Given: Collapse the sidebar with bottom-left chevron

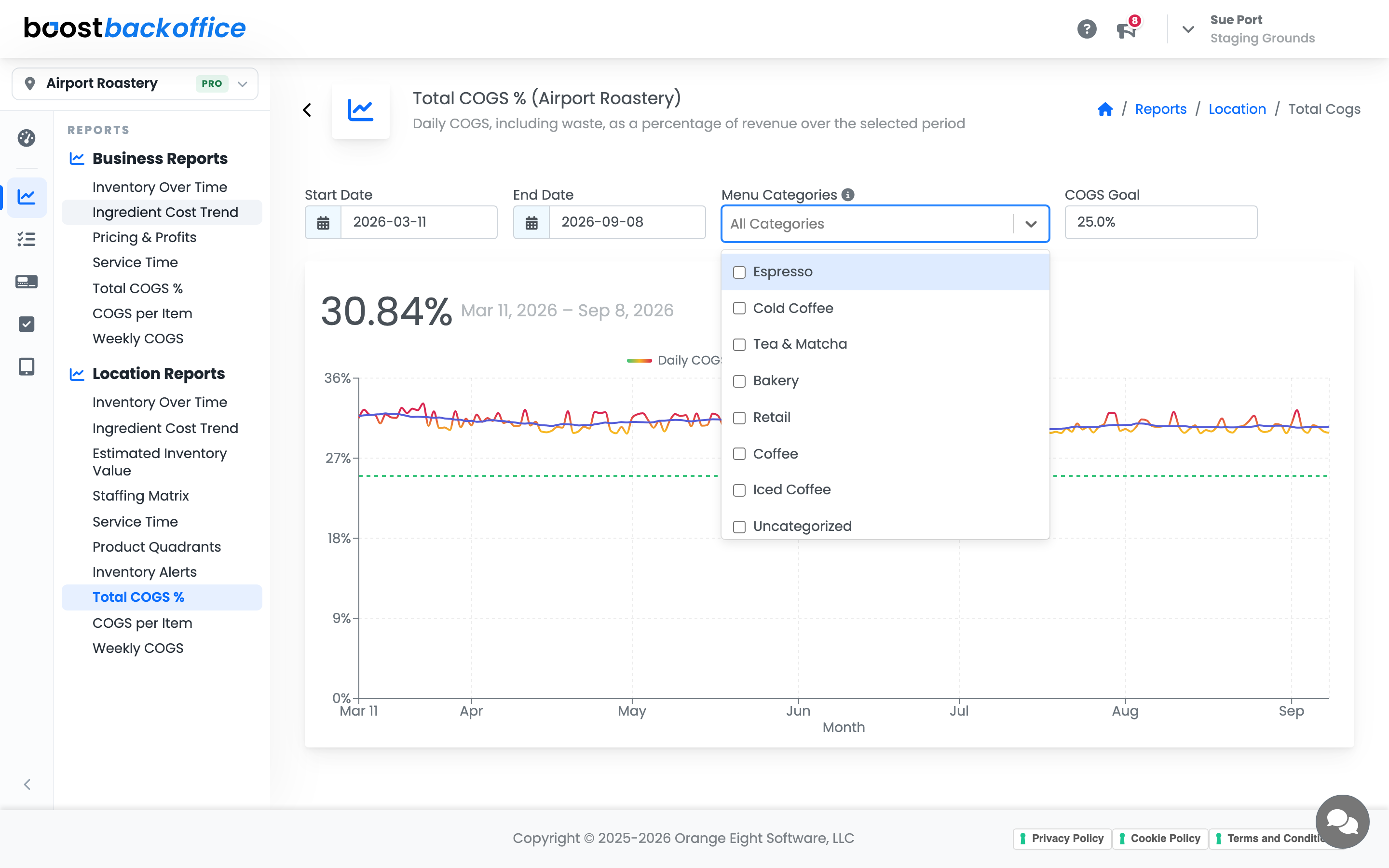Looking at the screenshot, I should pyautogui.click(x=27, y=784).
